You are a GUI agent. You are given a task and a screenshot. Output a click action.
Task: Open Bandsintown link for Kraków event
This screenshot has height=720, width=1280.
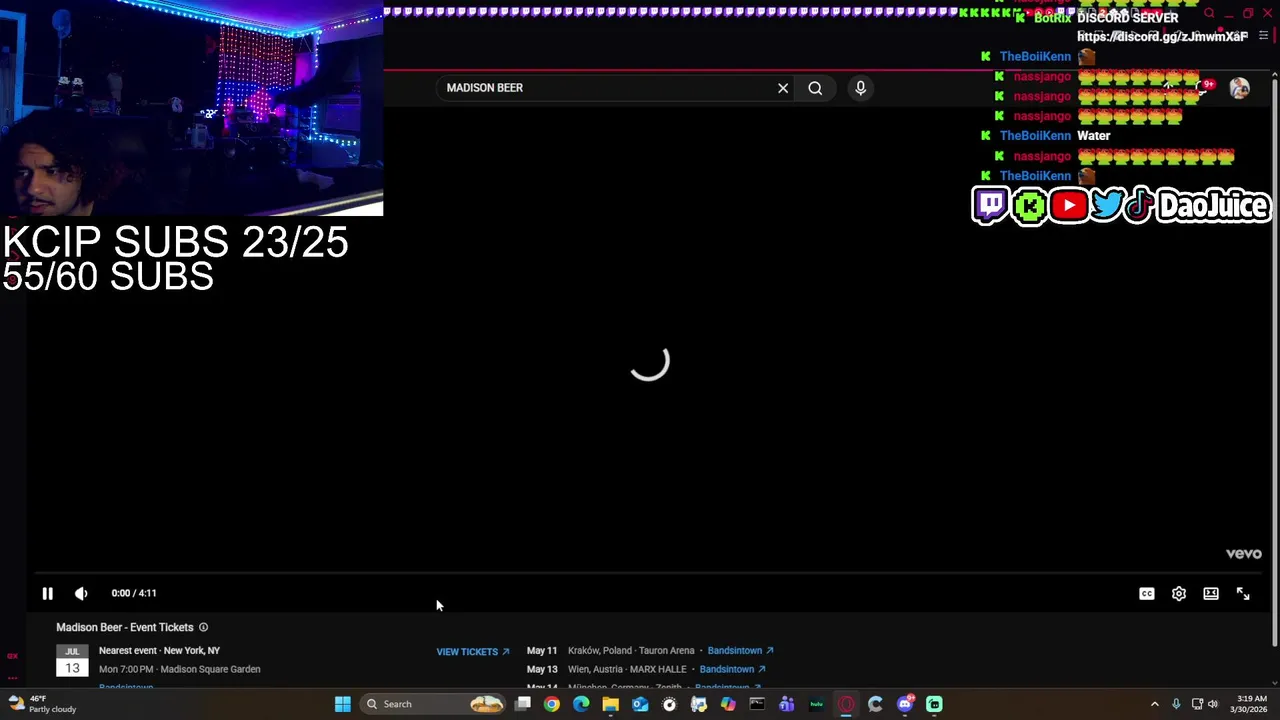coord(740,650)
